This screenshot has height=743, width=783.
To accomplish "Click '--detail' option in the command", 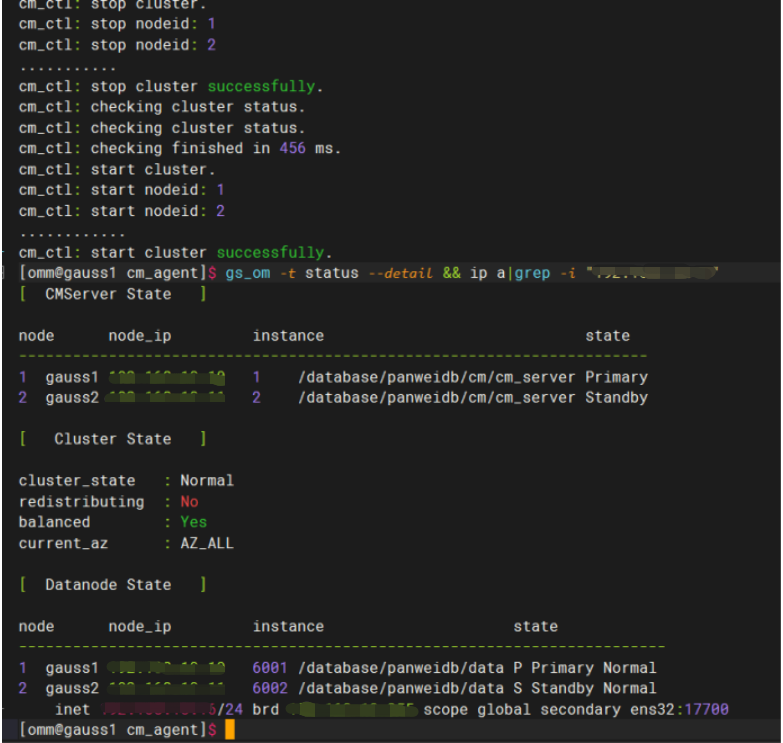I will tap(400, 273).
